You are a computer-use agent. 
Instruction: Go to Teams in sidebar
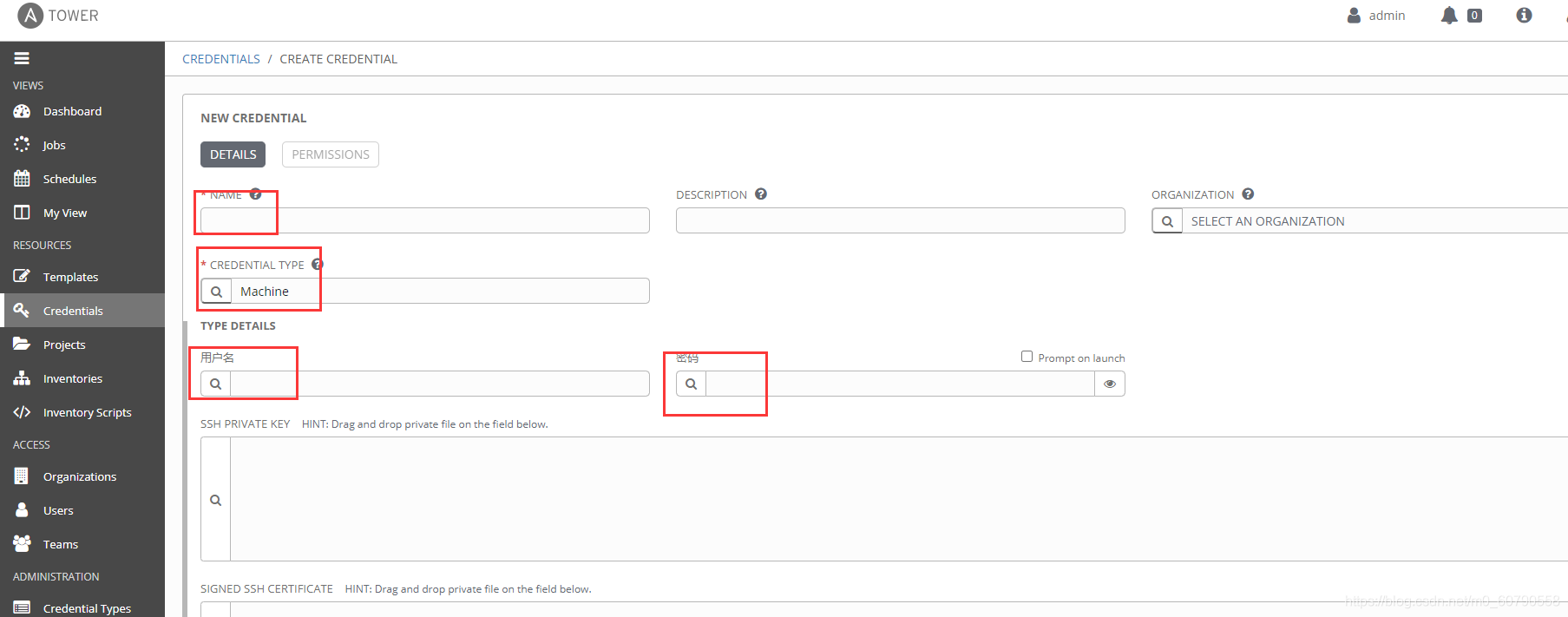point(61,544)
